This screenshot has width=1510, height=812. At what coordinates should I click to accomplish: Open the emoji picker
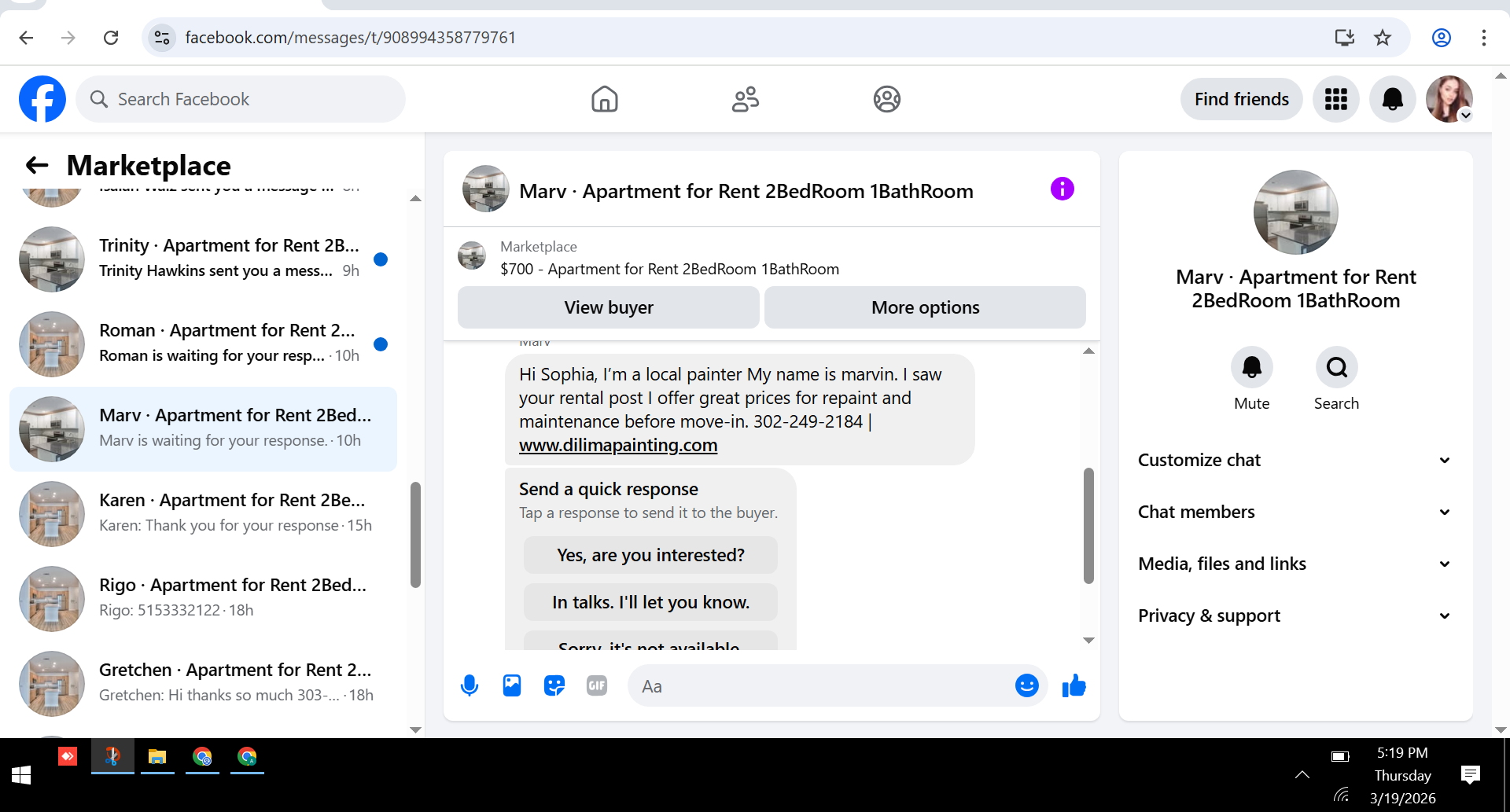(1026, 686)
